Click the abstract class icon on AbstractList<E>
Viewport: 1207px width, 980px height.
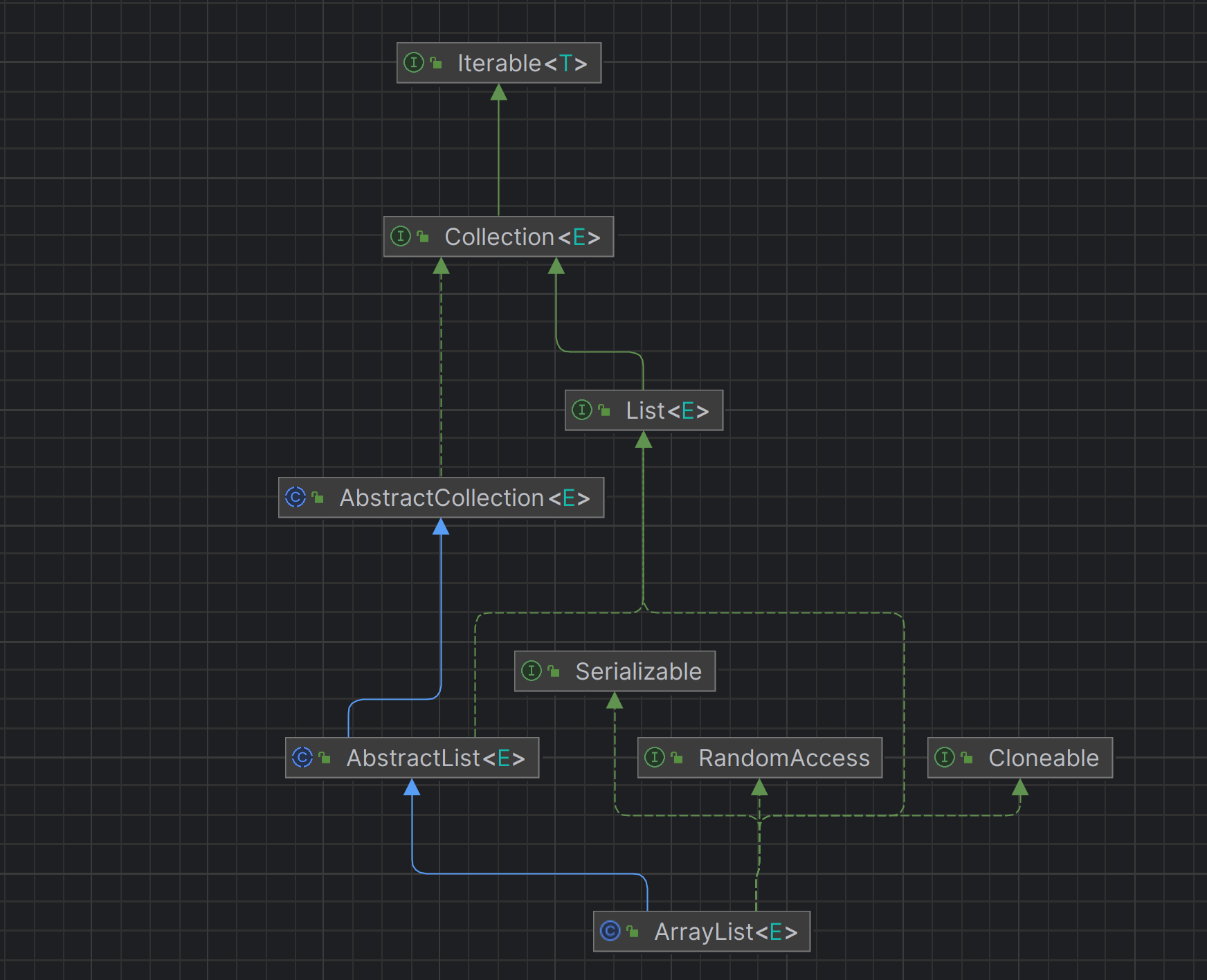coord(302,758)
